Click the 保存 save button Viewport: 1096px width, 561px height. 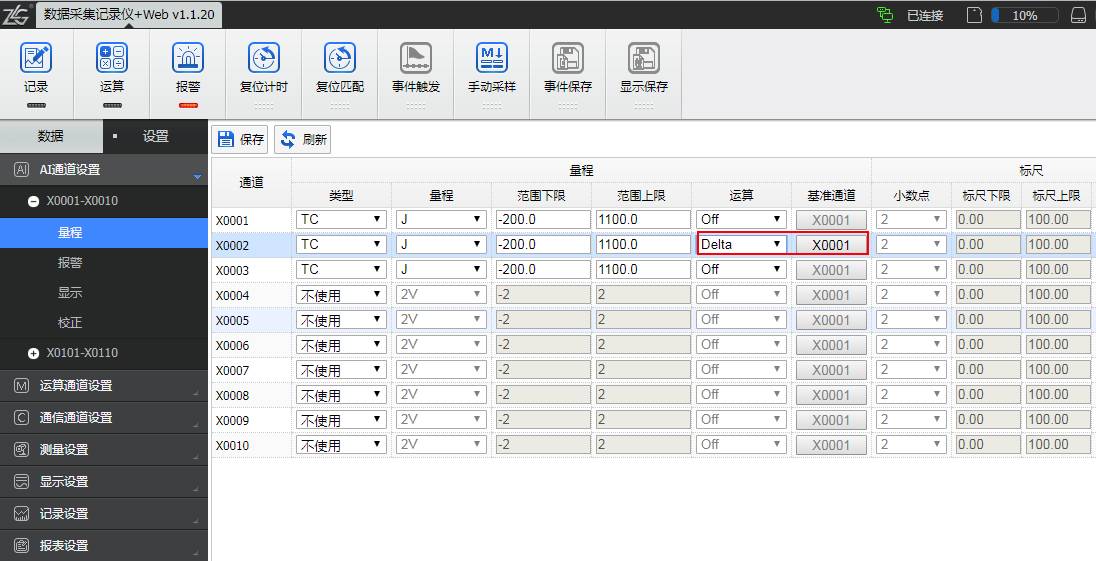[x=241, y=140]
